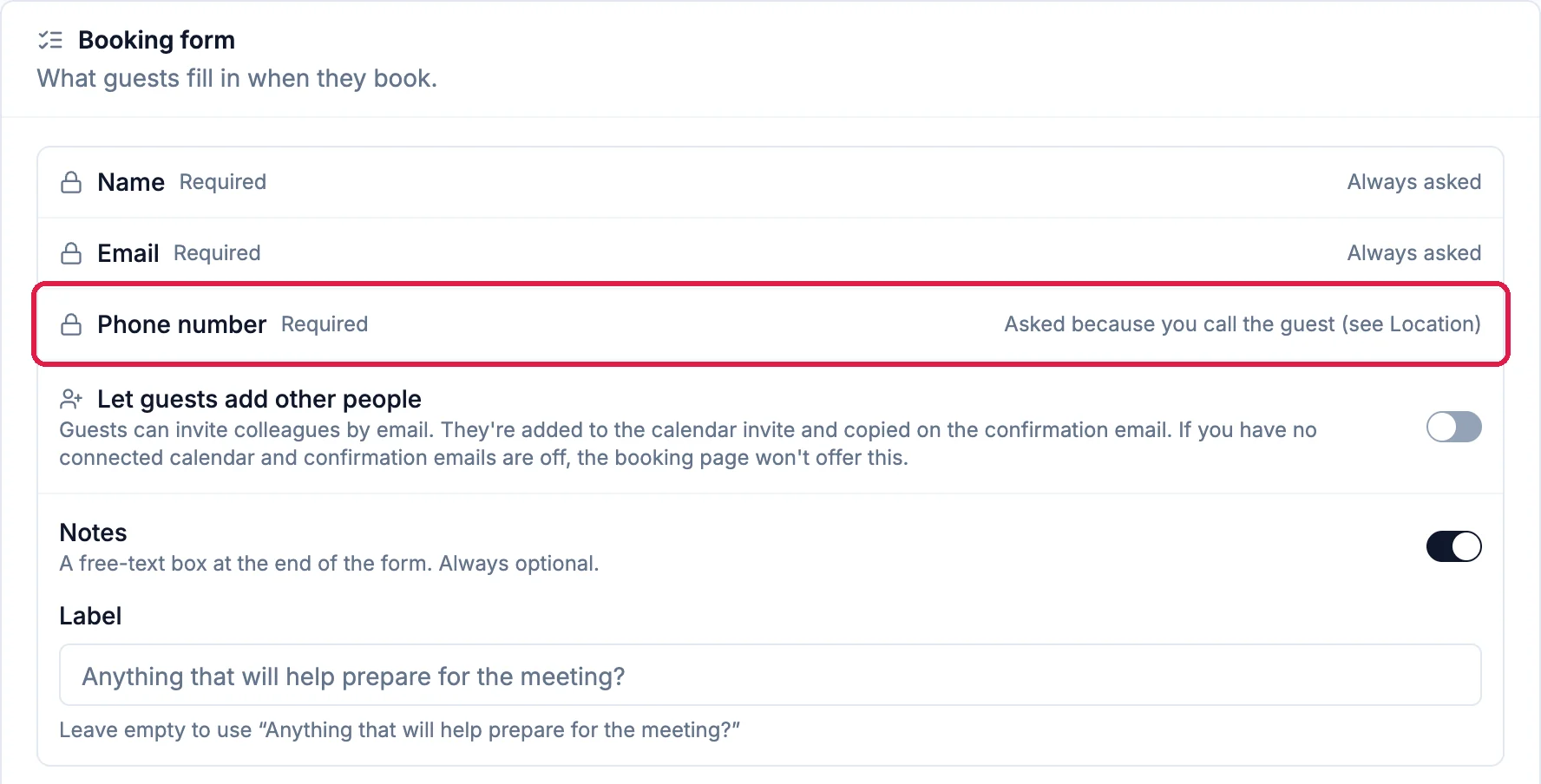Viewport: 1541px width, 784px height.
Task: Click 'Required' next to Name
Action: coord(223,182)
